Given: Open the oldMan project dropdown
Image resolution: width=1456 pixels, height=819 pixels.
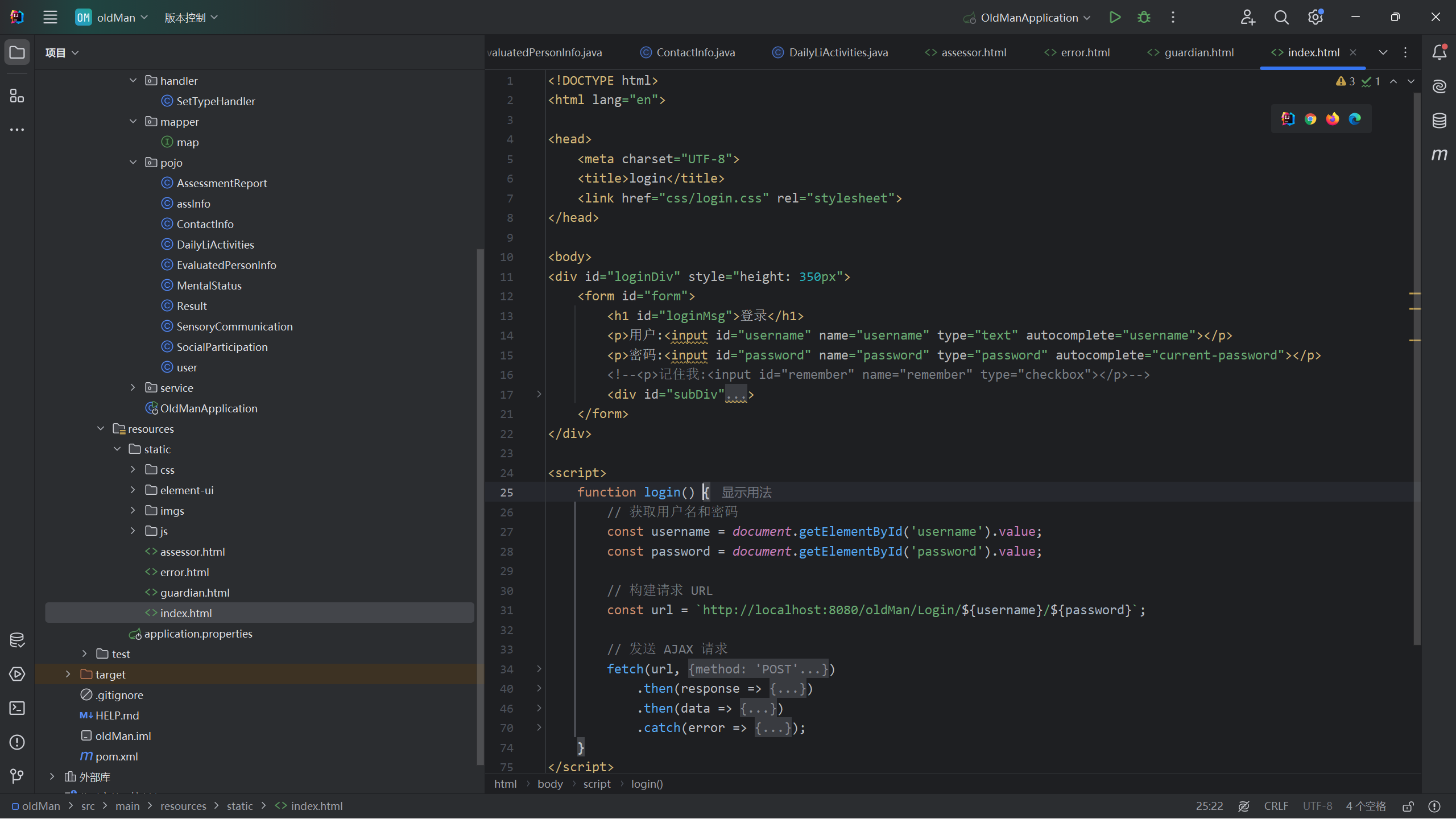Looking at the screenshot, I should click(x=111, y=17).
